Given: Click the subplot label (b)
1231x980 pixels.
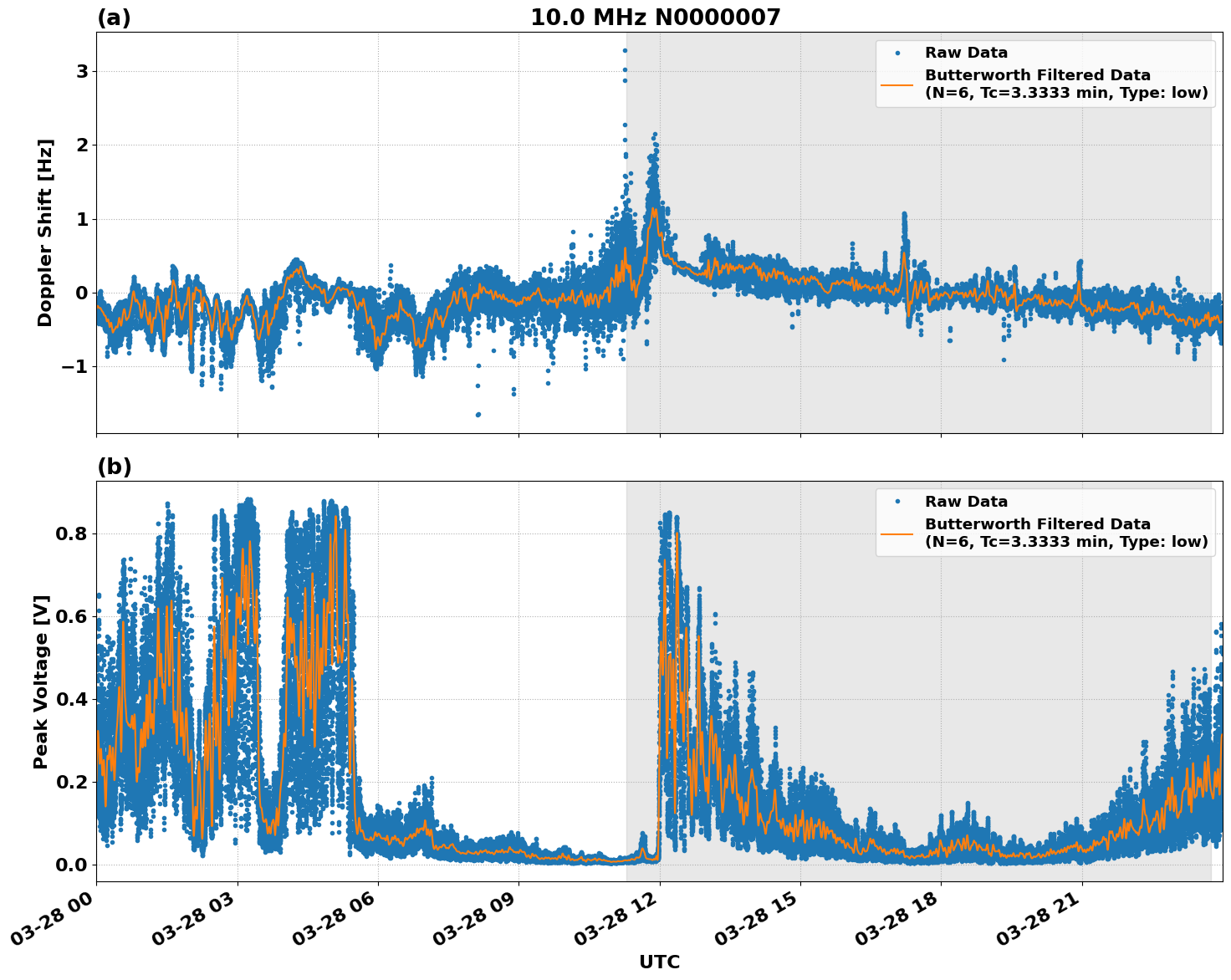Looking at the screenshot, I should point(115,467).
